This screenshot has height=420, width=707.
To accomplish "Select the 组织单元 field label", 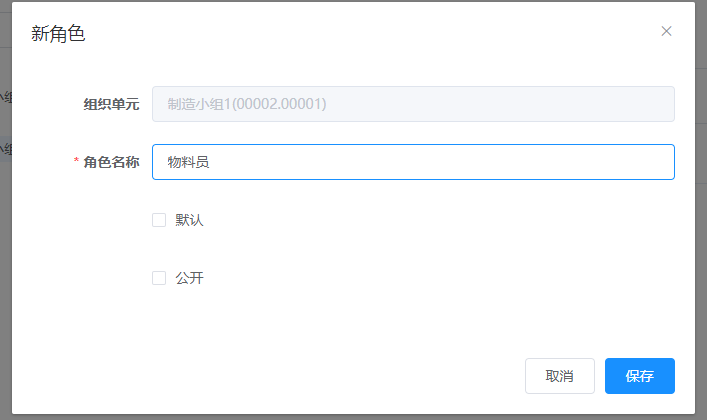I will pos(111,104).
